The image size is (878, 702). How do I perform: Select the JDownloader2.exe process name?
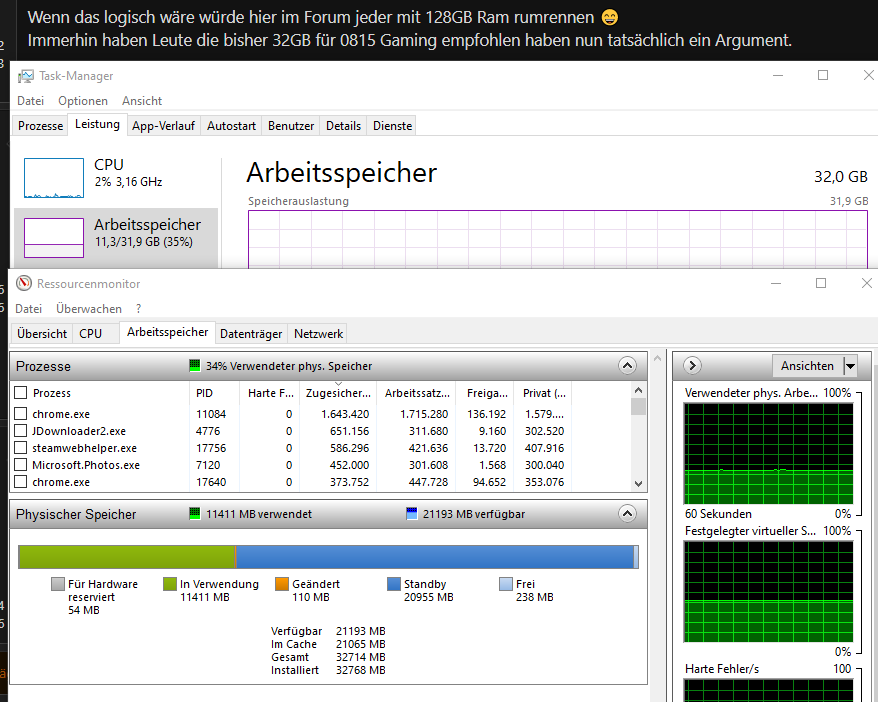[x=79, y=431]
